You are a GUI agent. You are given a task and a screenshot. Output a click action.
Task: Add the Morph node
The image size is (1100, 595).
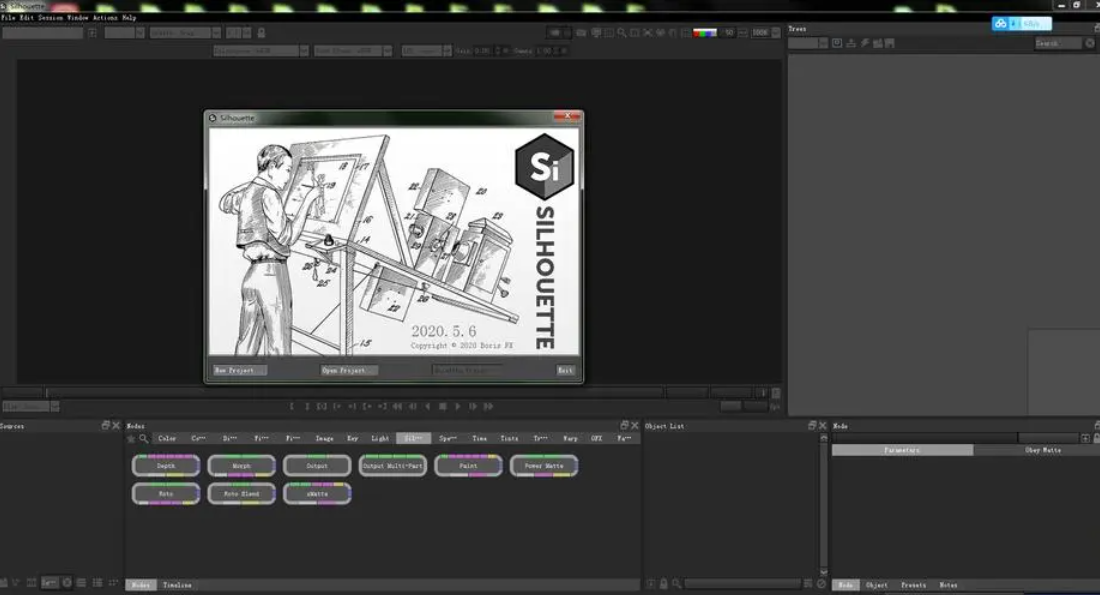pos(241,466)
